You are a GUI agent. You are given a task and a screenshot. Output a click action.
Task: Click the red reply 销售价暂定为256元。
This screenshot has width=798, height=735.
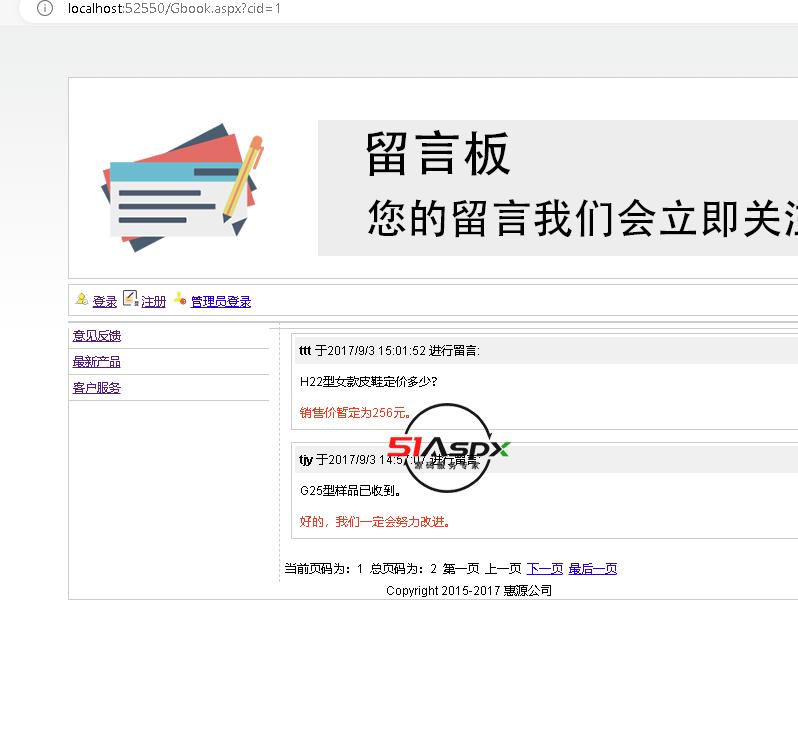[x=355, y=413]
